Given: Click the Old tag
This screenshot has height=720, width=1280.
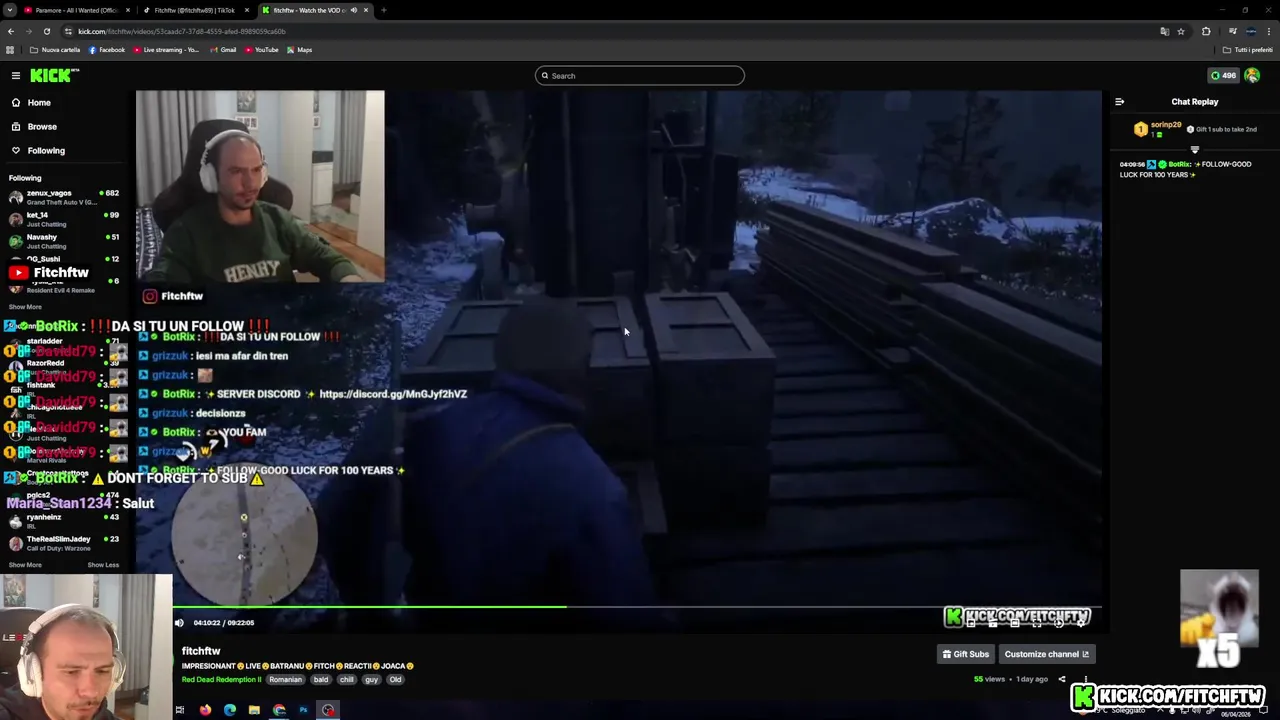Looking at the screenshot, I should pyautogui.click(x=395, y=680).
